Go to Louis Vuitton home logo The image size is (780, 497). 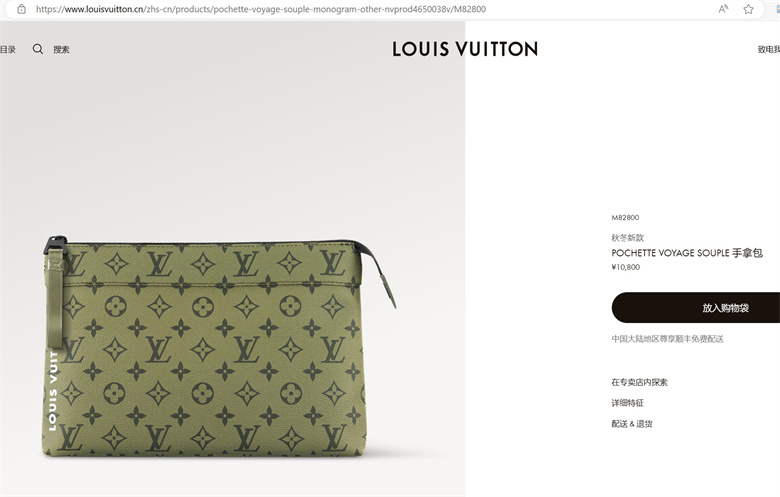[465, 49]
